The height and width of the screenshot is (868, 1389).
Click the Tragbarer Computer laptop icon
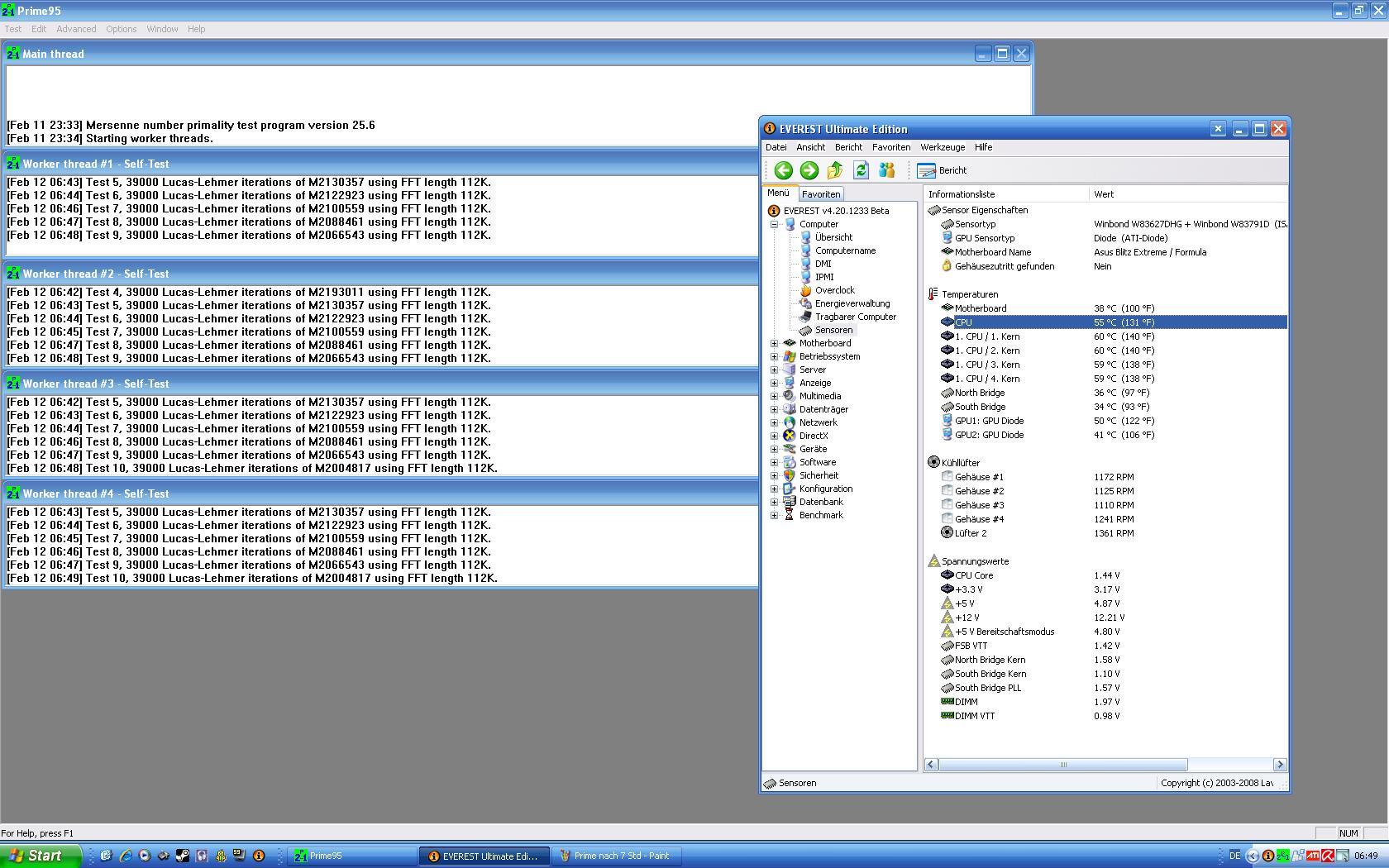805,317
